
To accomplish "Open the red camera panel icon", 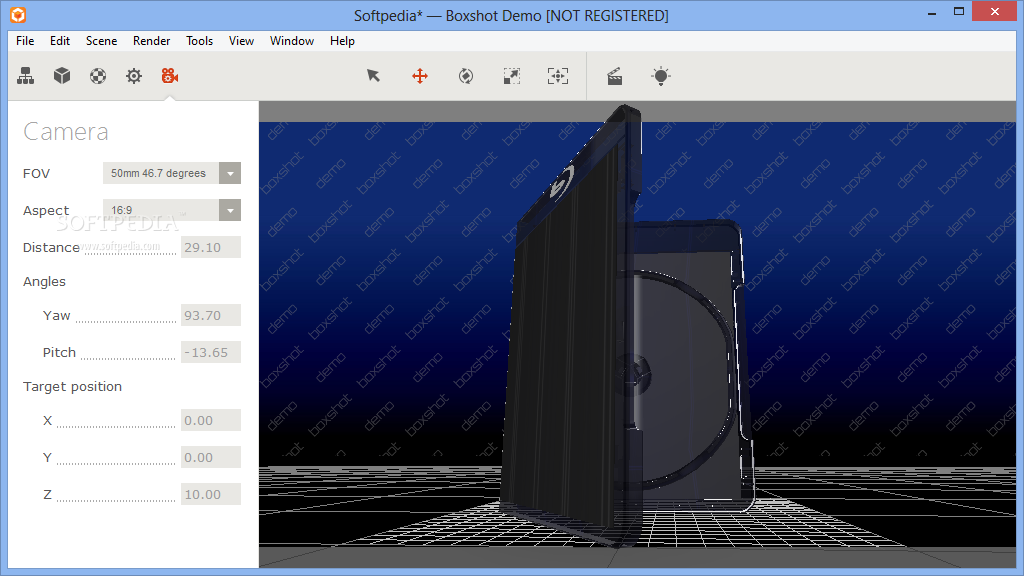I will click(170, 76).
